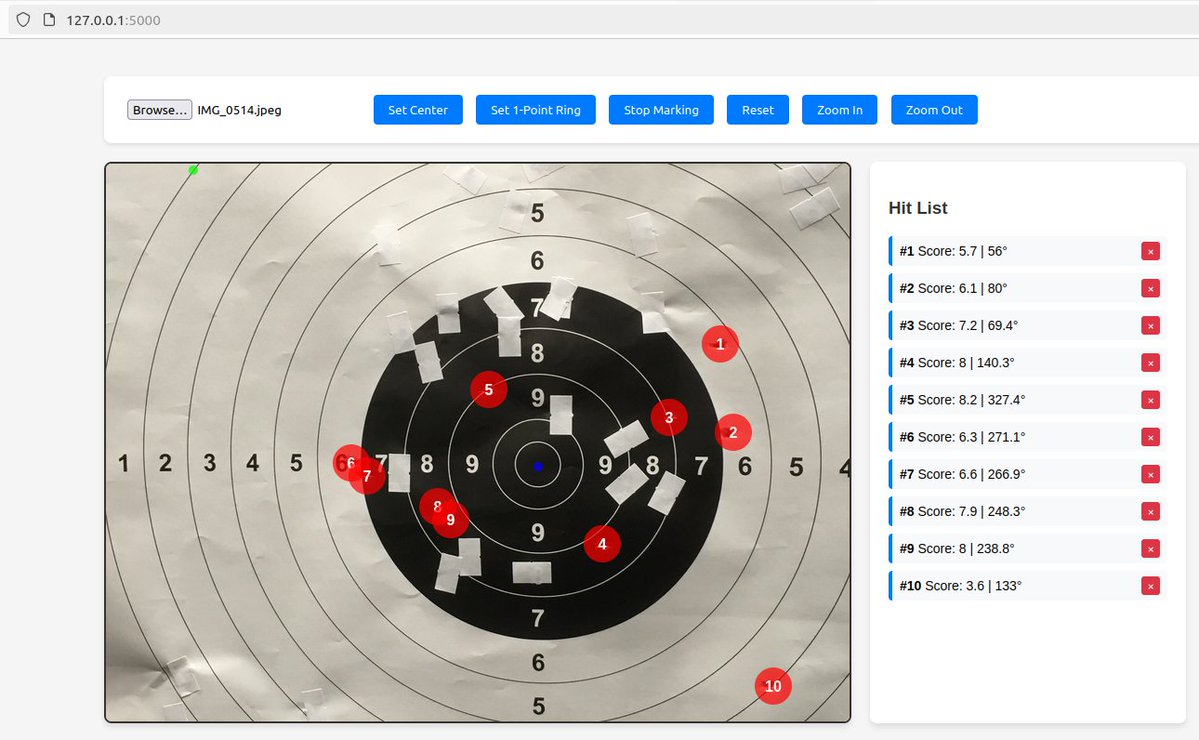This screenshot has height=740, width=1199.
Task: Click red hit marker 9 on target
Action: click(450, 520)
